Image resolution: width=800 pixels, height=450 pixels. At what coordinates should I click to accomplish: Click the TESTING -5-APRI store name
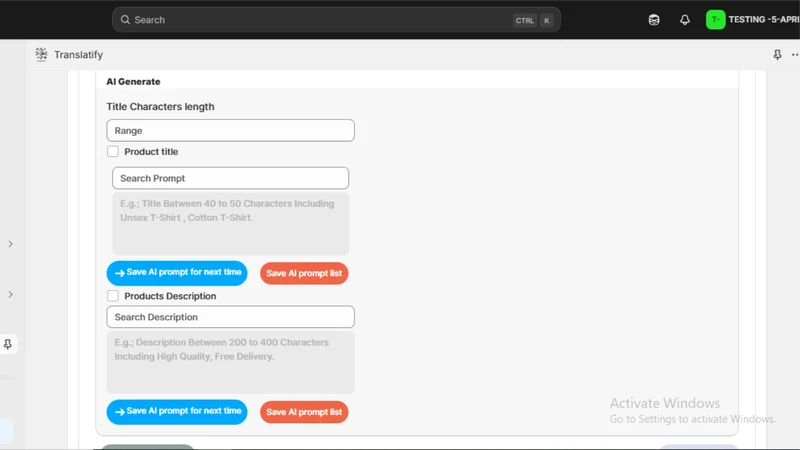(764, 20)
